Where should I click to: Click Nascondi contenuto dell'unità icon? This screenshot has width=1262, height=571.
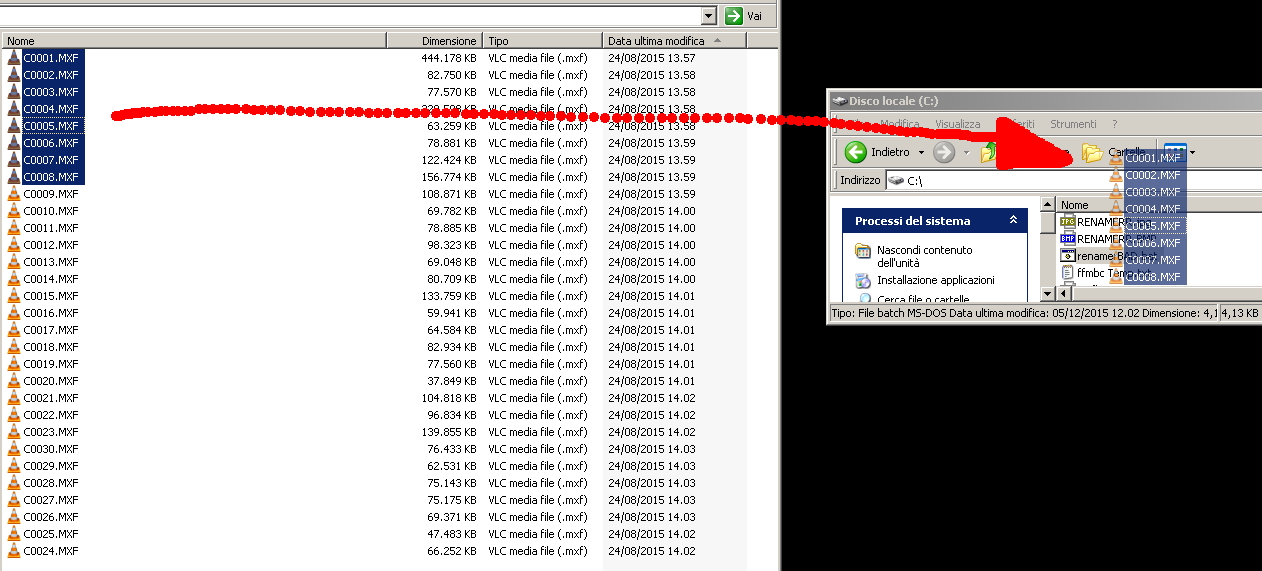click(863, 250)
